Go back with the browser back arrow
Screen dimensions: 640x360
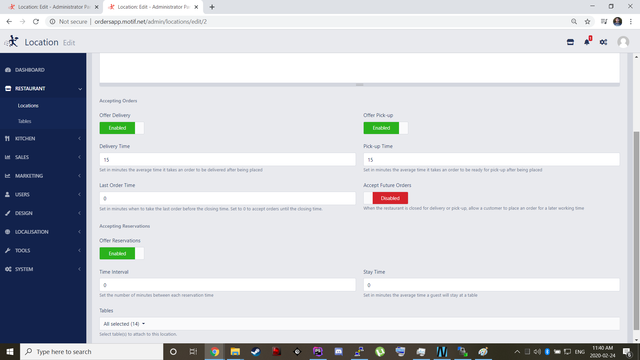click(x=9, y=22)
